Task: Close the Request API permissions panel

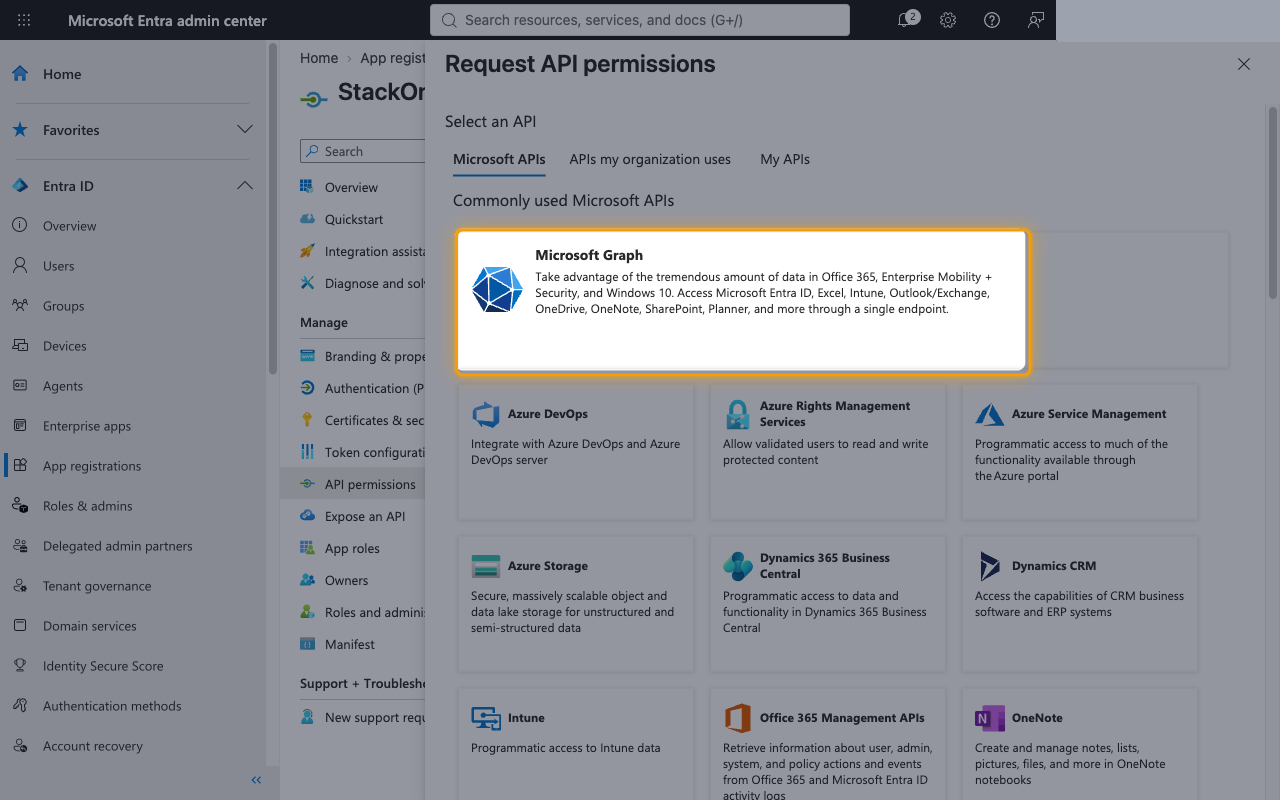Action: (1244, 64)
